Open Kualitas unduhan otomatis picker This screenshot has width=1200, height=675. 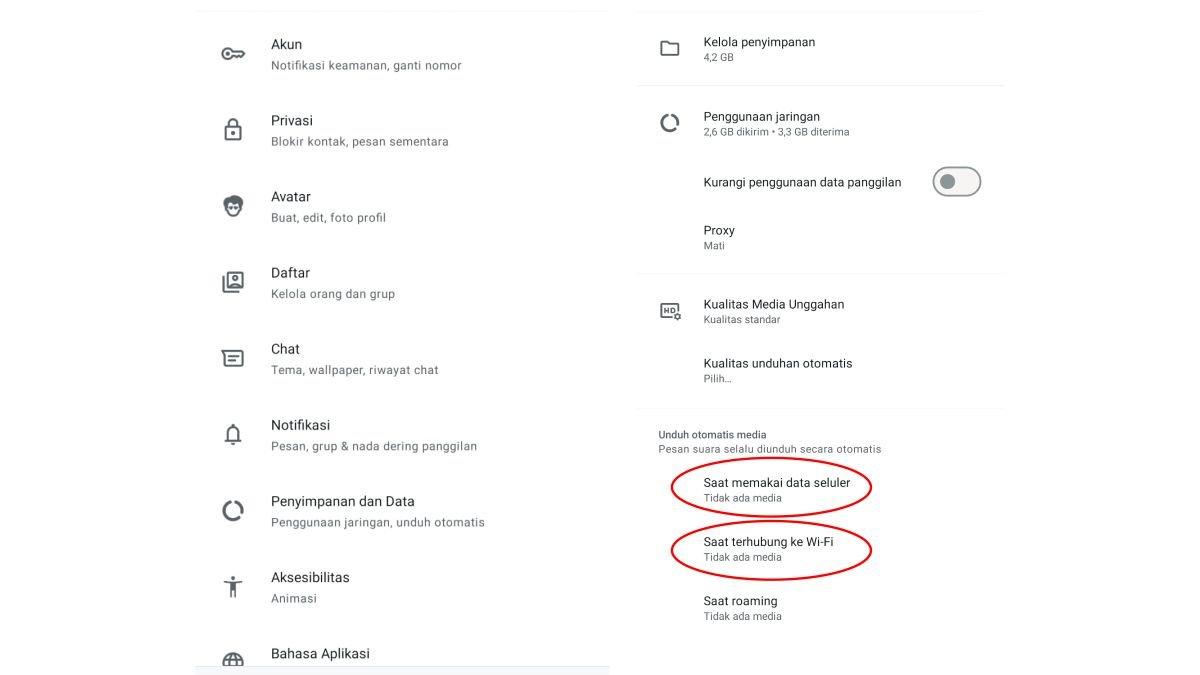[778, 369]
